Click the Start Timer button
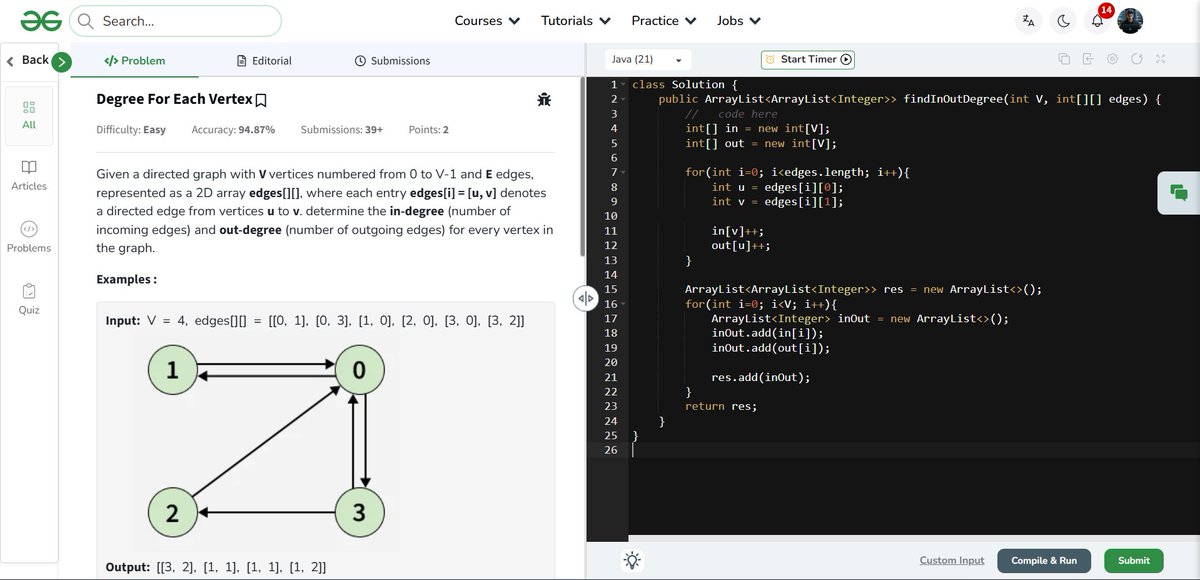Screen dimensions: 1200x580 coord(809,59)
